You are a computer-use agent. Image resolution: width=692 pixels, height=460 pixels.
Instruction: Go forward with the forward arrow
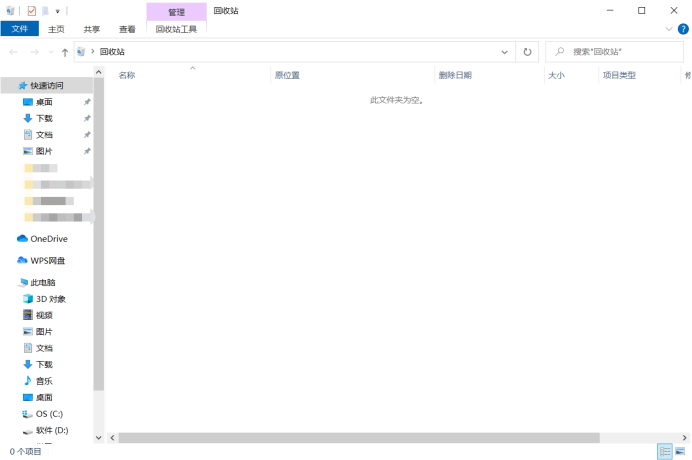click(34, 52)
